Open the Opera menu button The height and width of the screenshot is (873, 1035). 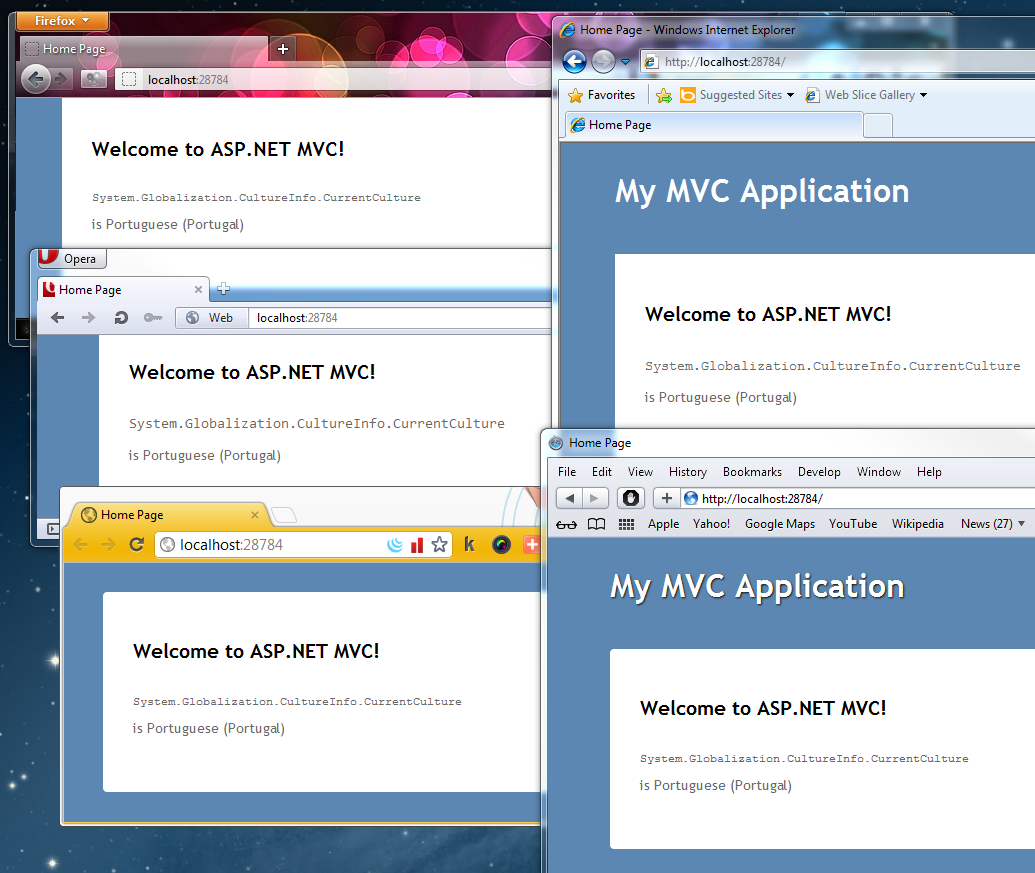pyautogui.click(x=72, y=259)
